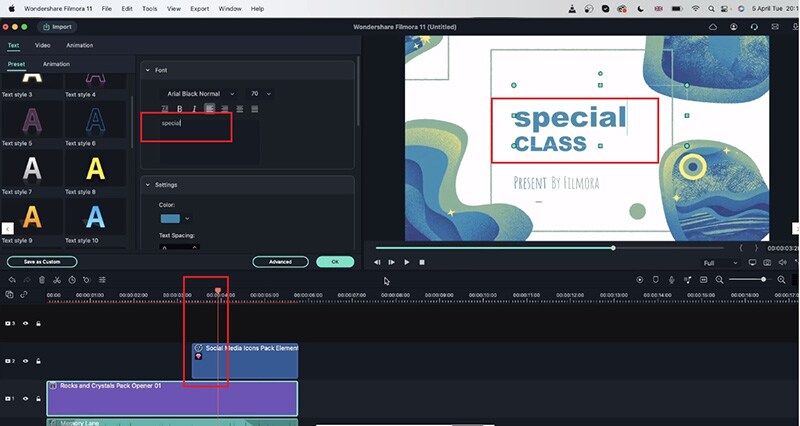This screenshot has width=800, height=426.
Task: Click the timeline zoom slider handle
Action: [x=763, y=280]
